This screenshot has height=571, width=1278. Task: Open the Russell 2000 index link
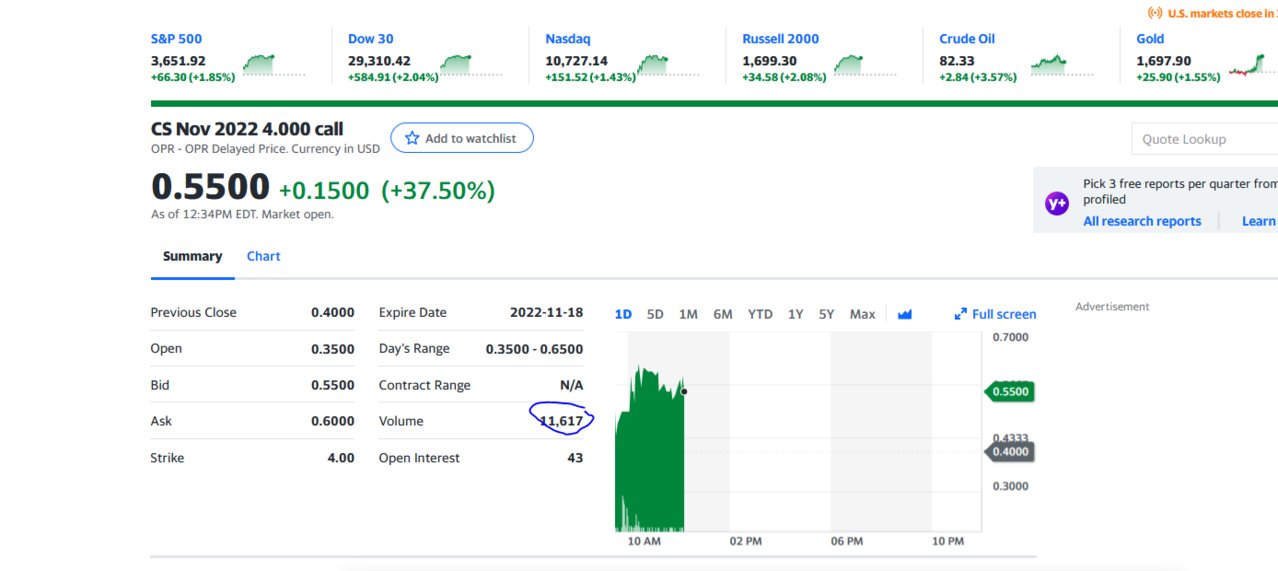tap(780, 39)
